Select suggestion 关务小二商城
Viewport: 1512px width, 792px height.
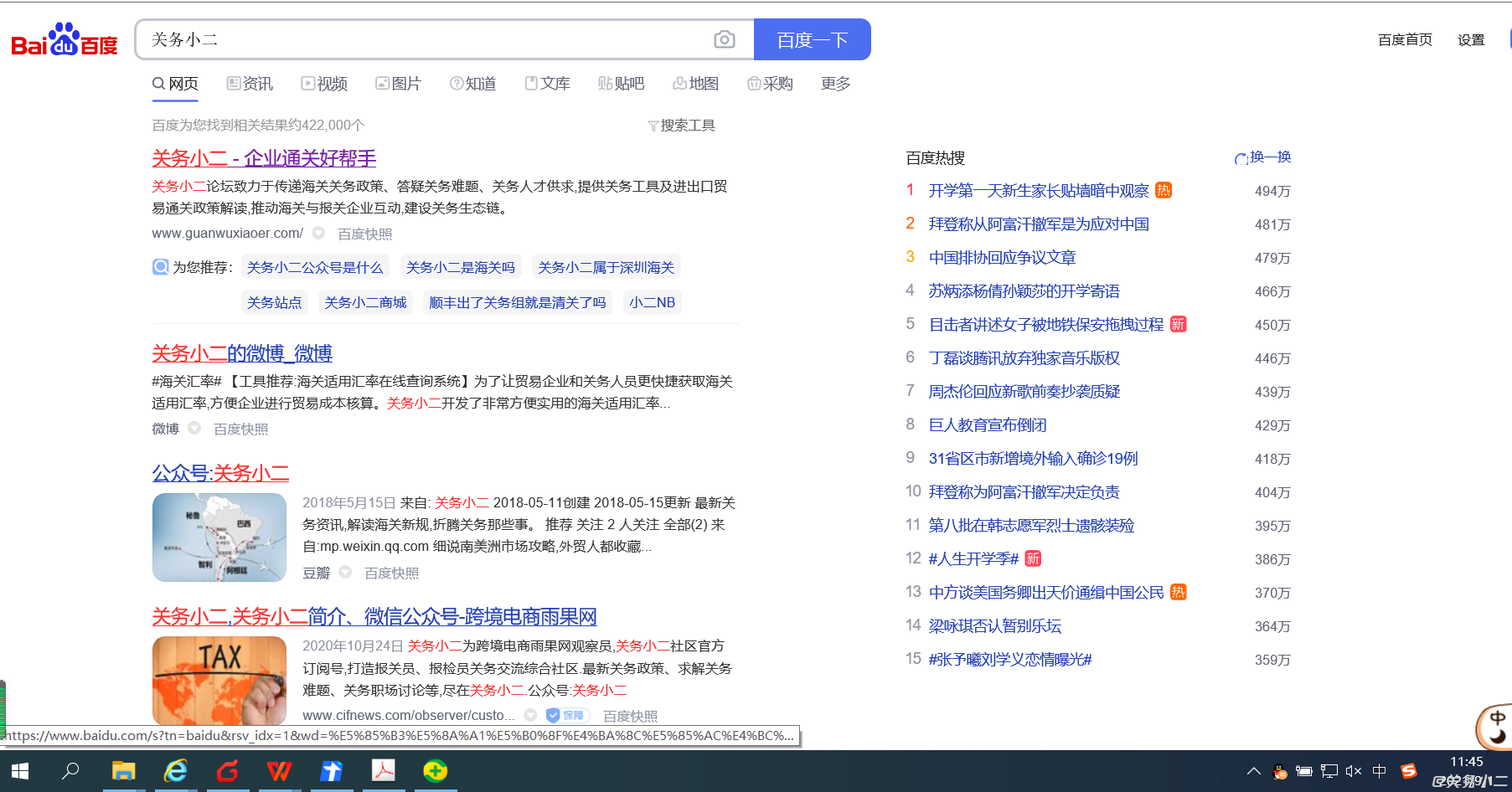point(365,302)
